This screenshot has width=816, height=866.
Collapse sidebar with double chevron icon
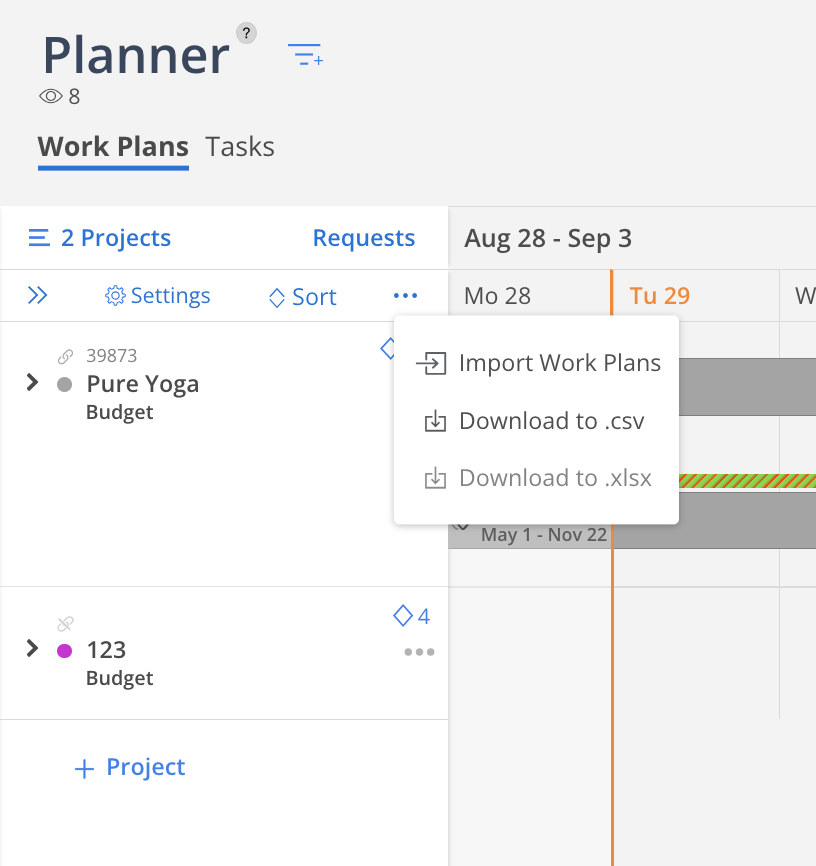coord(37,295)
